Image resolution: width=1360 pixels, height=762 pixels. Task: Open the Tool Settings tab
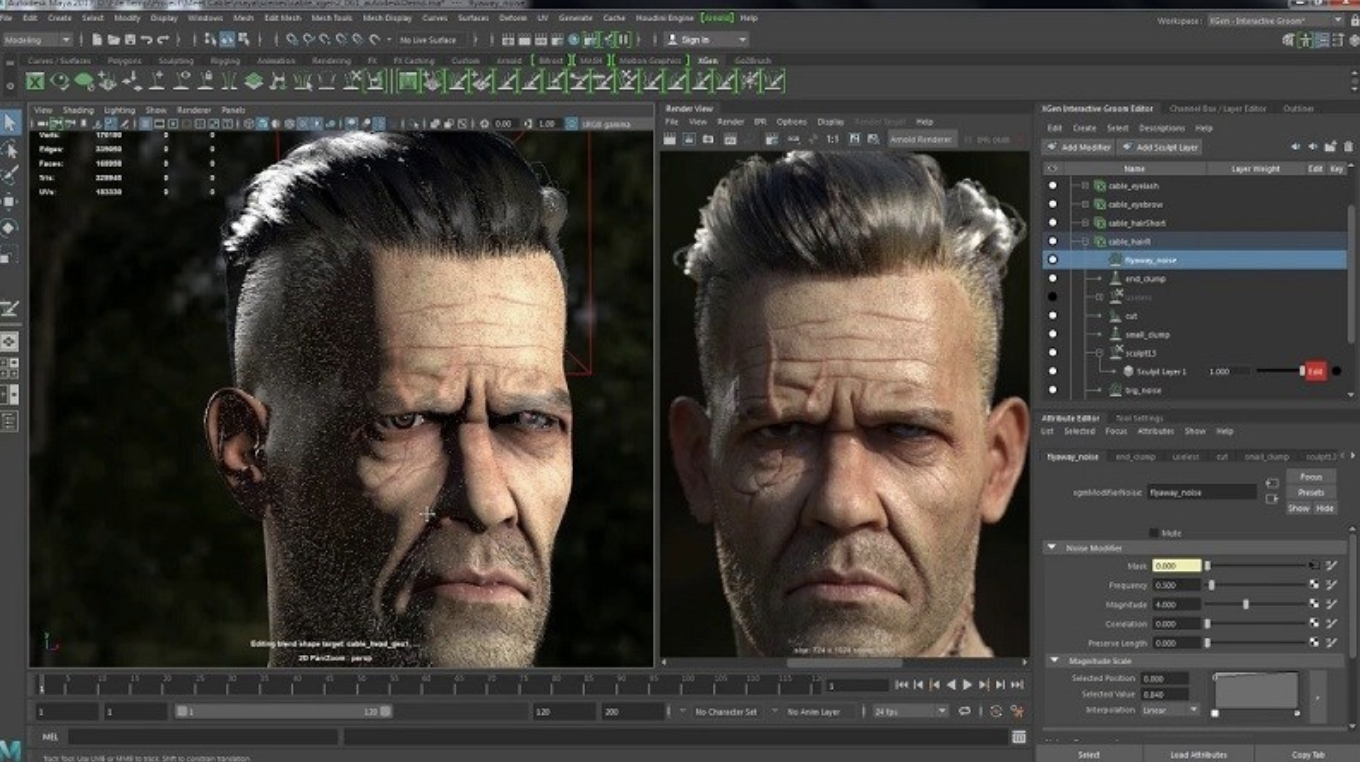1139,418
